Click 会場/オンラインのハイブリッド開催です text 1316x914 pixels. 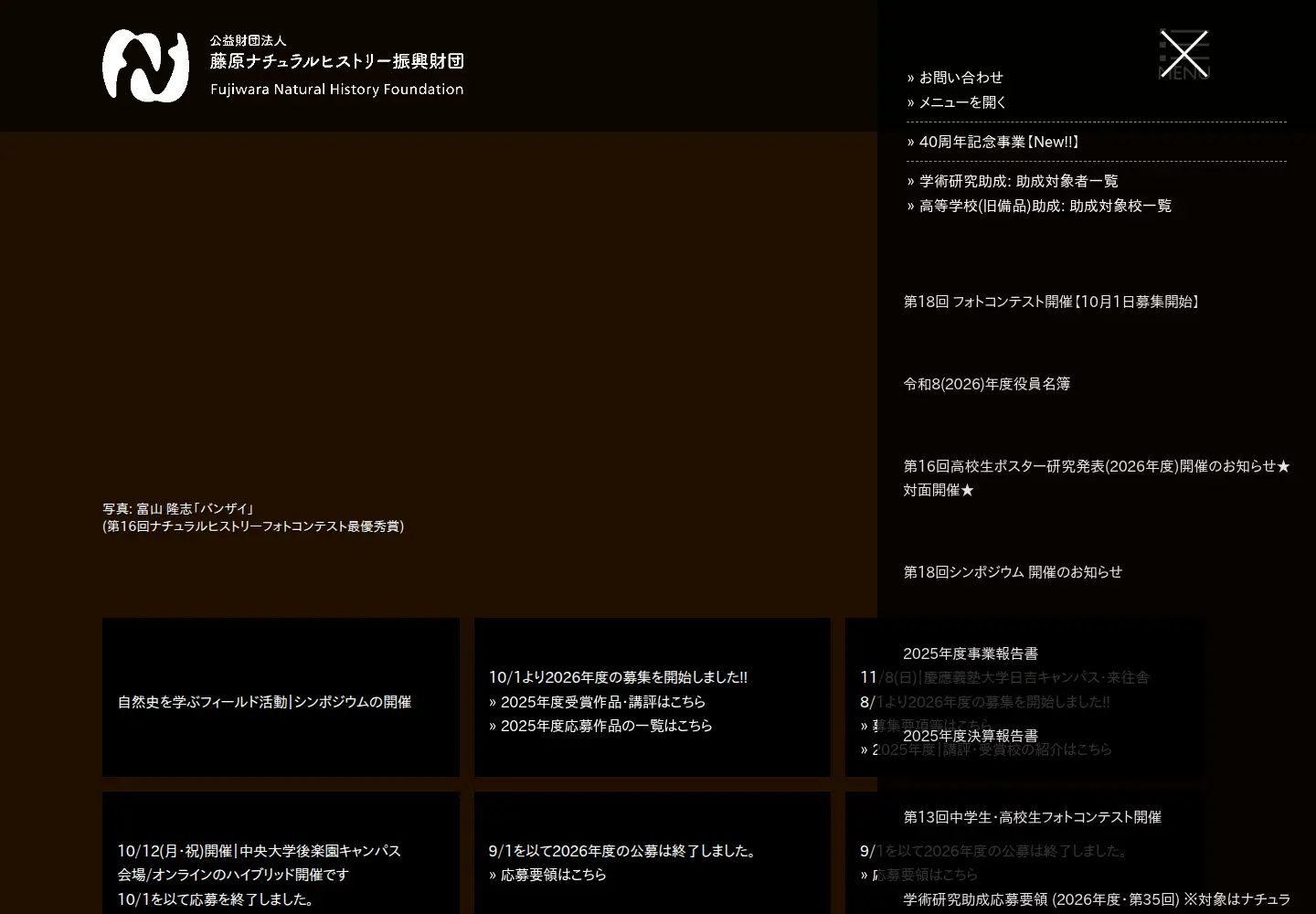click(x=233, y=875)
